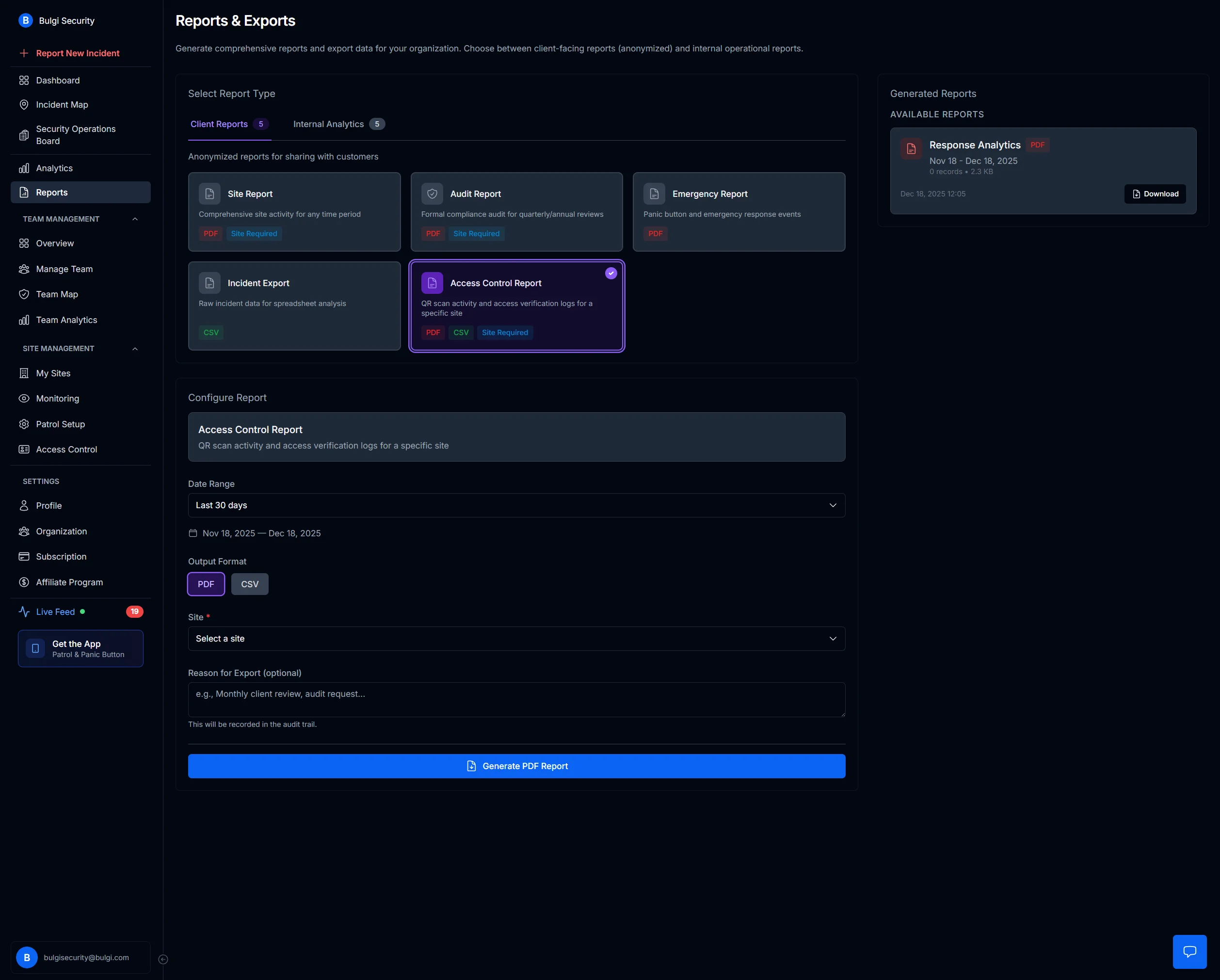This screenshot has width=1220, height=980.
Task: Click Generate PDF Report button
Action: (x=516, y=766)
